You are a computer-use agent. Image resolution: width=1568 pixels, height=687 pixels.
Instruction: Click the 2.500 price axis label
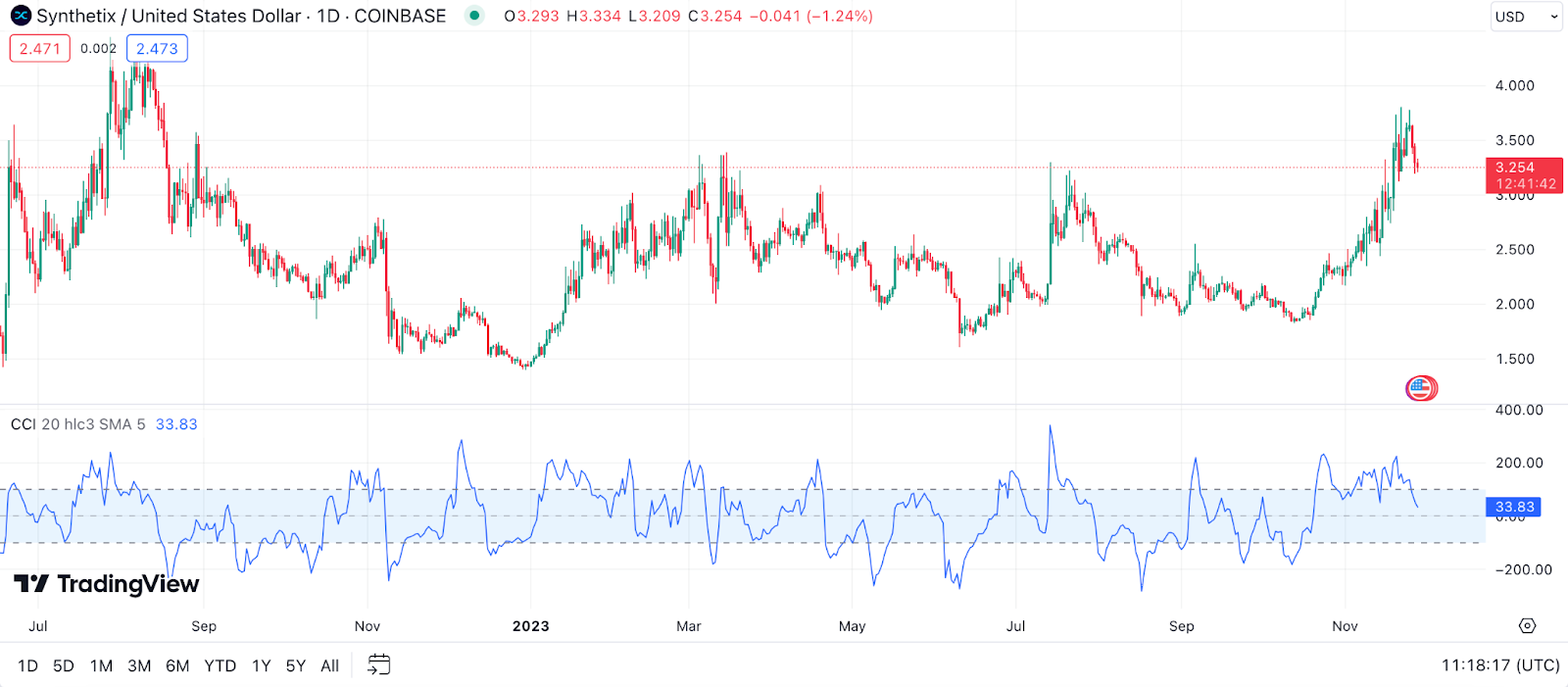[1514, 250]
